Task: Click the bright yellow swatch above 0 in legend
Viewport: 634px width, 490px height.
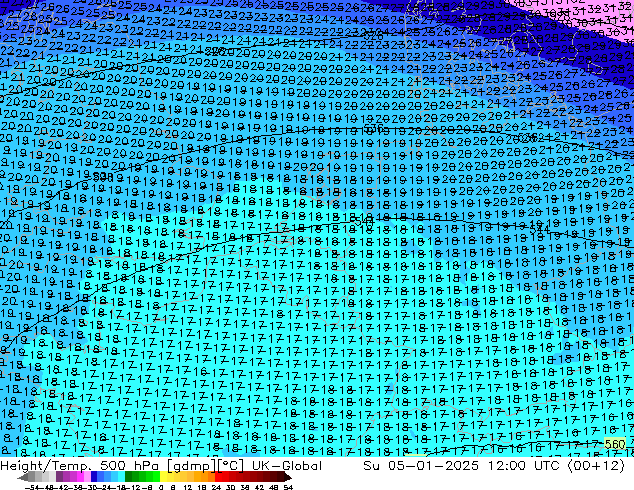Action: click(x=163, y=477)
